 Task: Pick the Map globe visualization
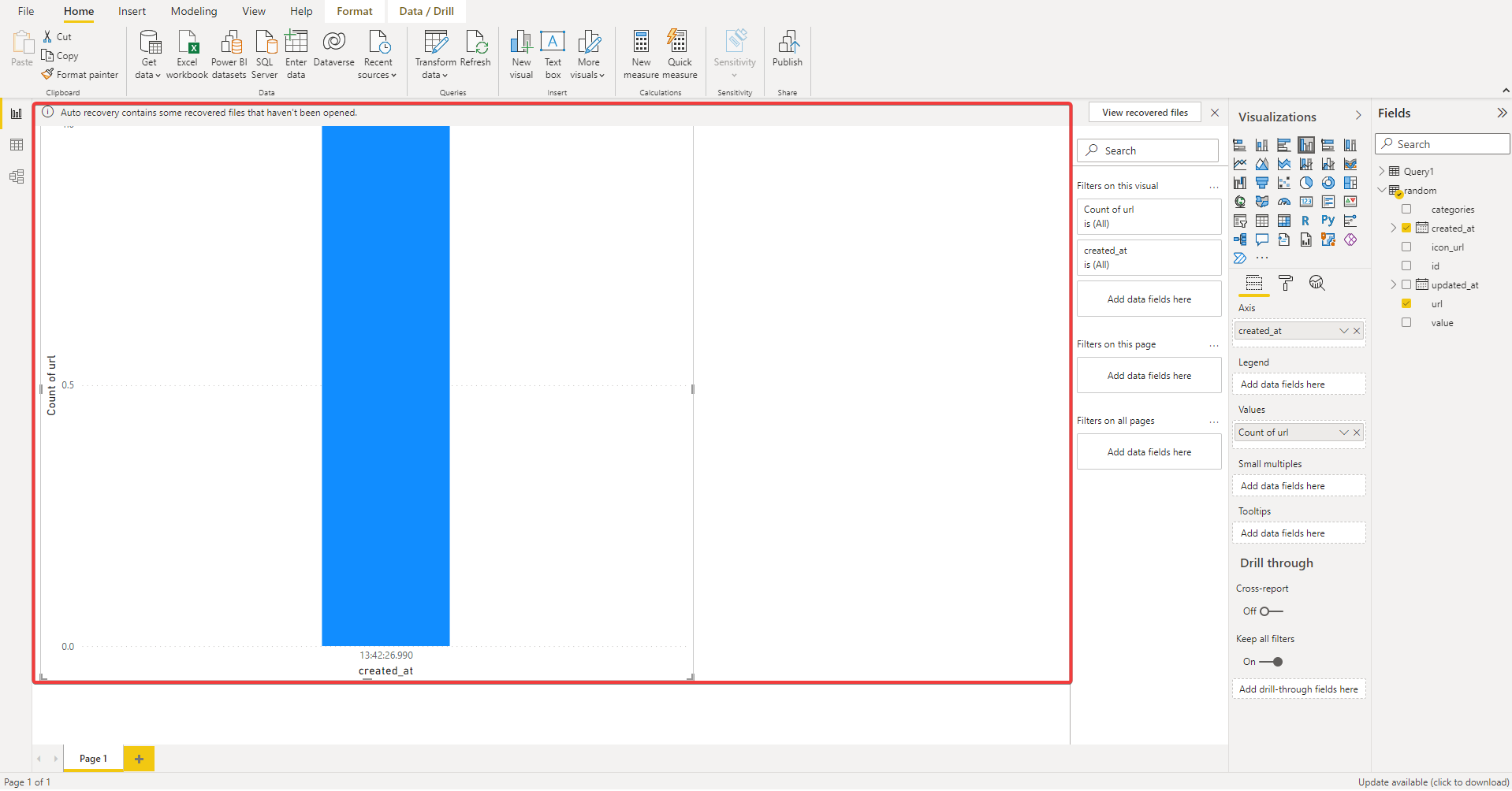pos(1240,202)
